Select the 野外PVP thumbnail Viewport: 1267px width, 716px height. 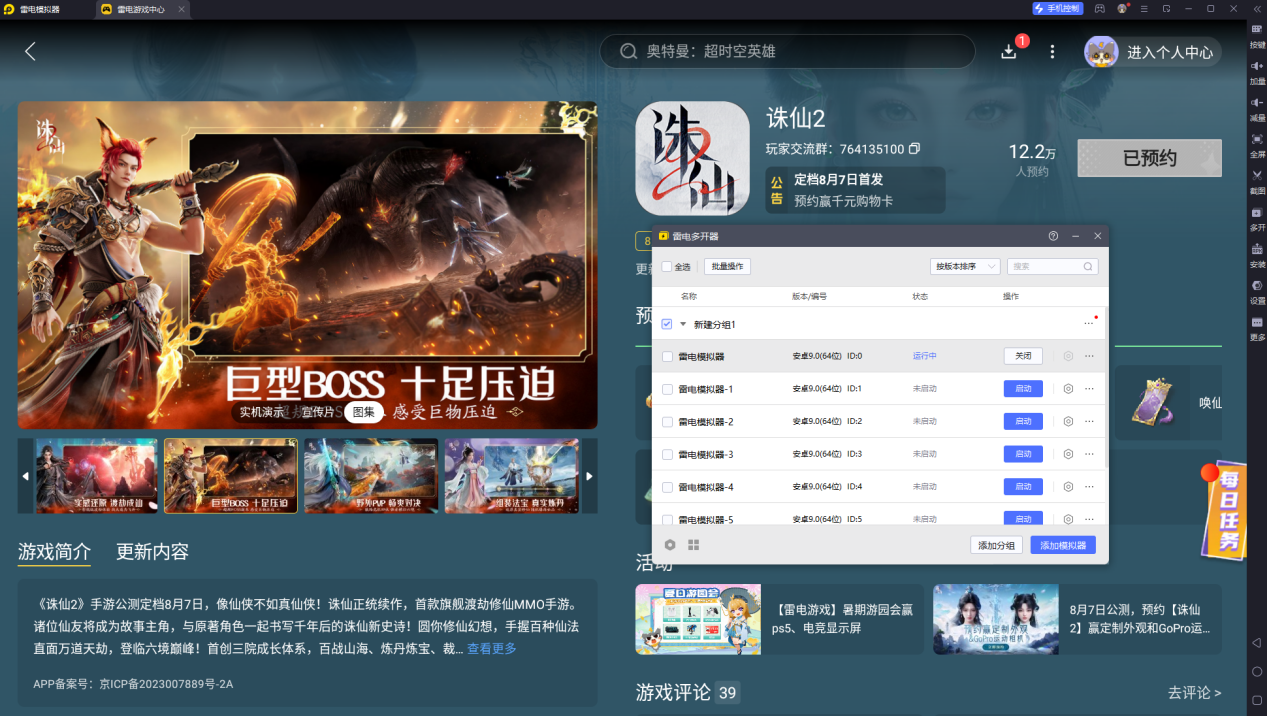[x=371, y=476]
